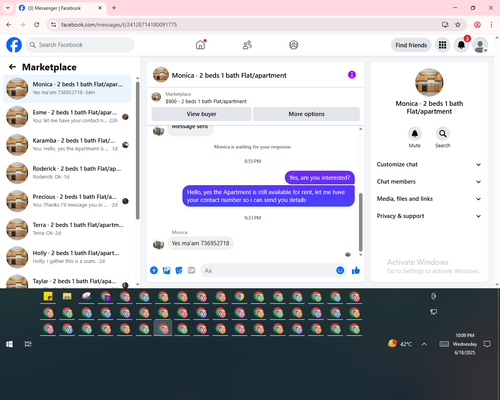Open the Menu grid icon
Viewport: 500px width, 400px height.
click(442, 45)
